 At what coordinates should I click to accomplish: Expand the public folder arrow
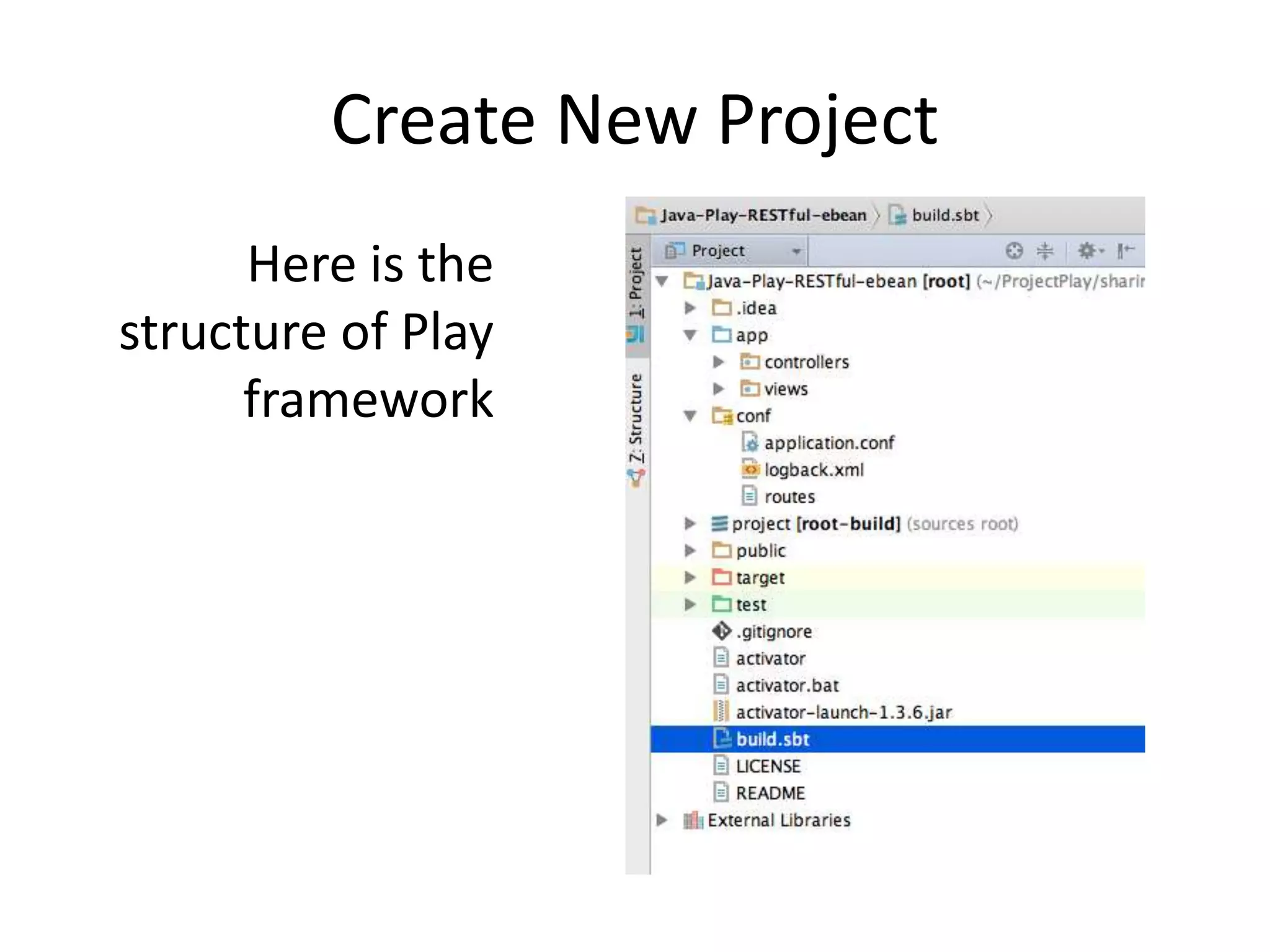[690, 550]
